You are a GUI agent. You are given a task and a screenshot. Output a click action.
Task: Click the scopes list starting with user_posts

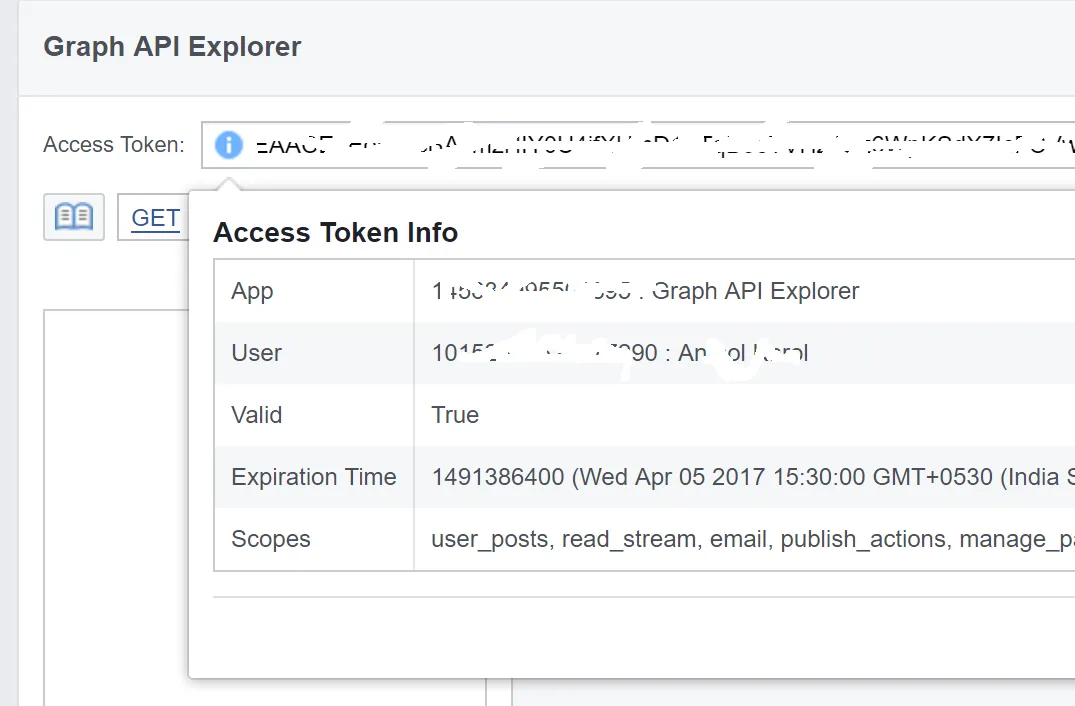[753, 539]
